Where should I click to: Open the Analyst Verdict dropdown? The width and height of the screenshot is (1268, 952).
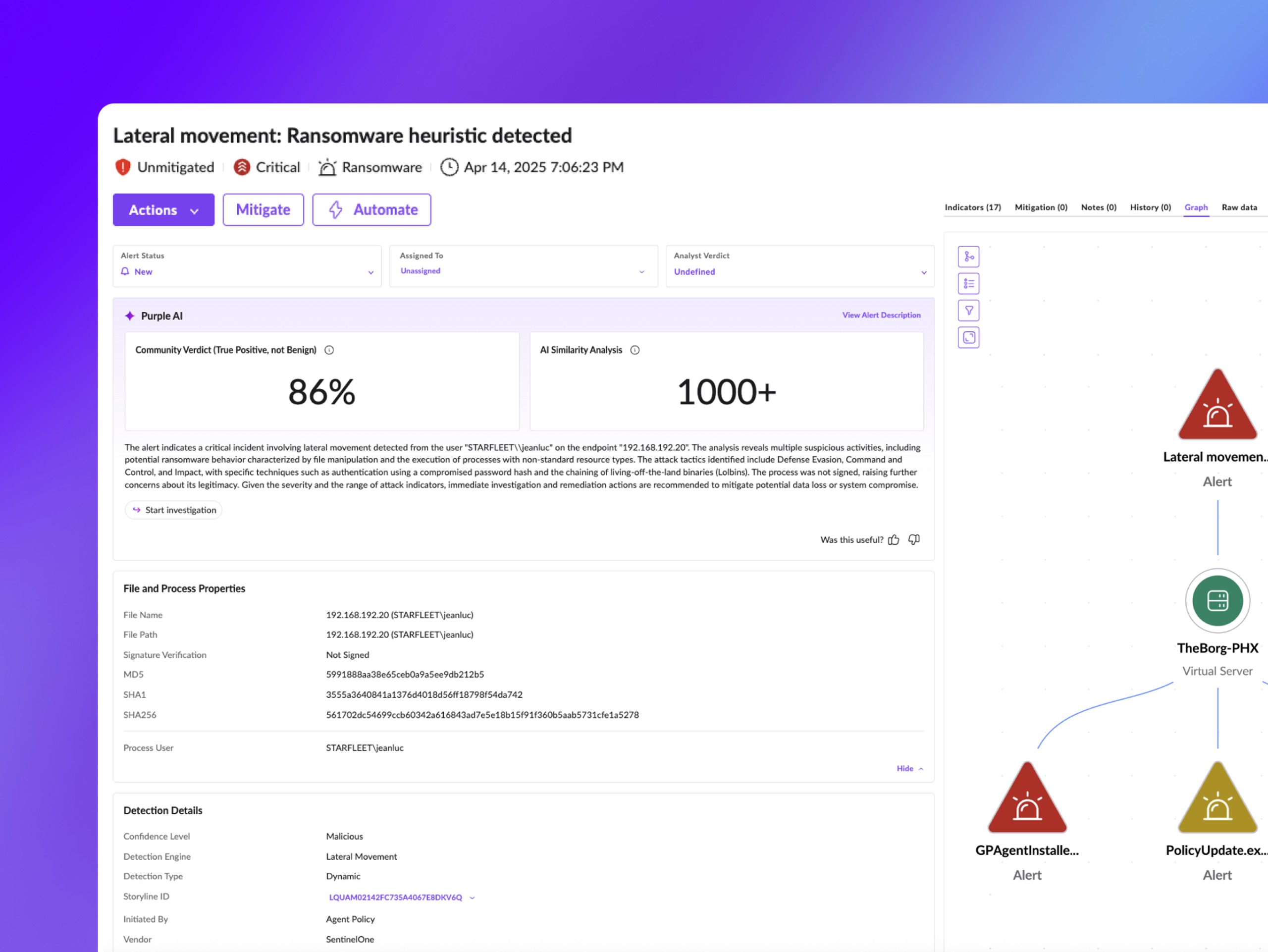click(799, 266)
